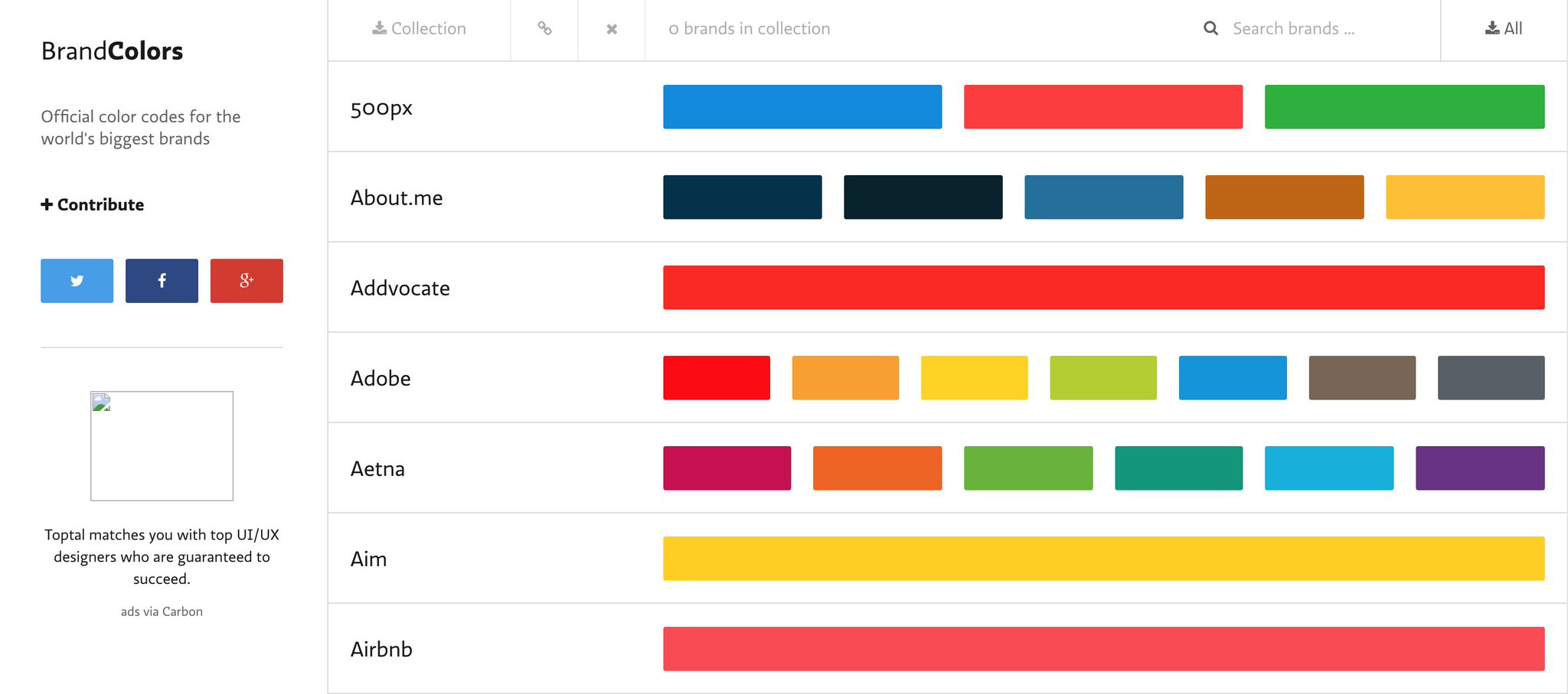Copy Adobe blue color swatch
Image resolution: width=1568 pixels, height=694 pixels.
coord(1233,378)
